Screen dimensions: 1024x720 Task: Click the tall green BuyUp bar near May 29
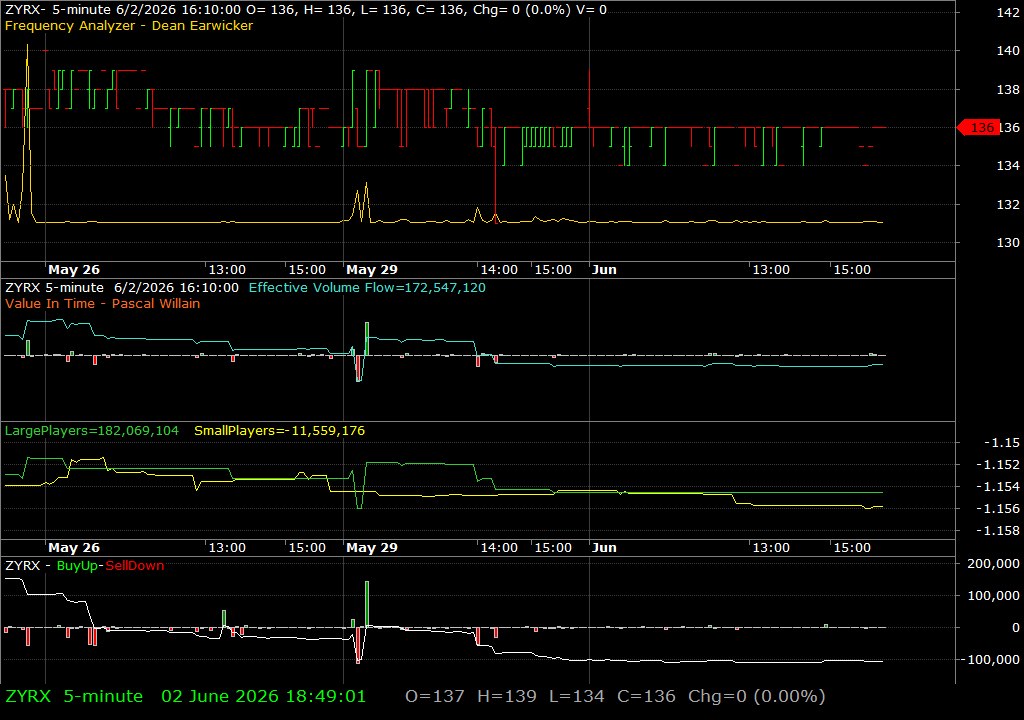[367, 604]
